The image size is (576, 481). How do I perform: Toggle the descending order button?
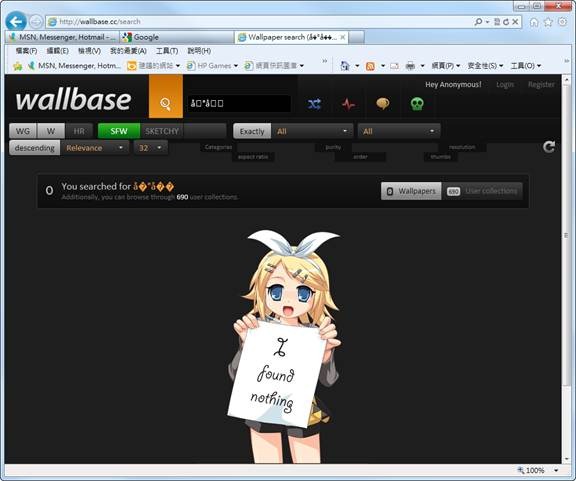pos(35,148)
